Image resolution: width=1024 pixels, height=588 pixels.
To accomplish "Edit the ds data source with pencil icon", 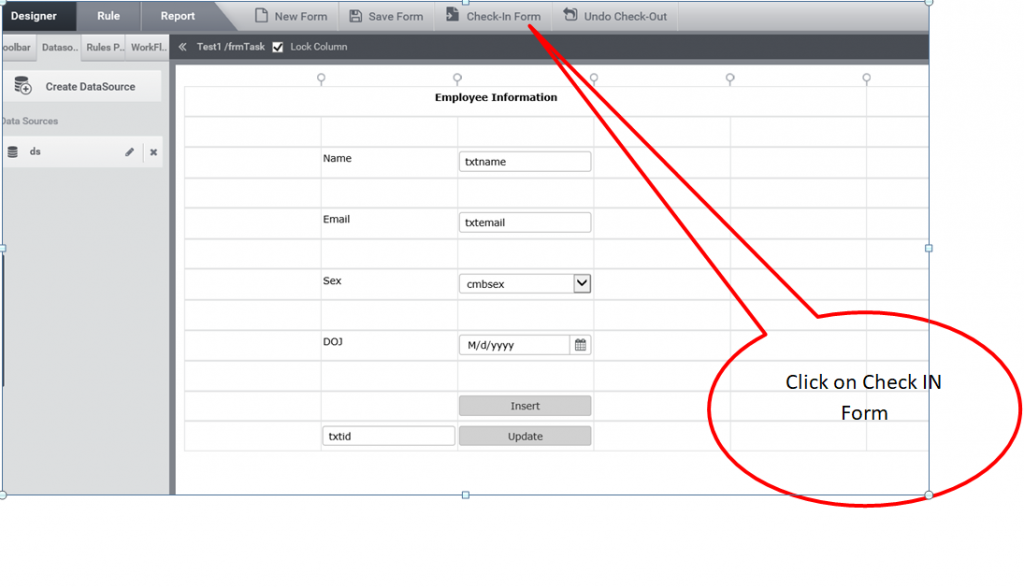I will (x=129, y=152).
